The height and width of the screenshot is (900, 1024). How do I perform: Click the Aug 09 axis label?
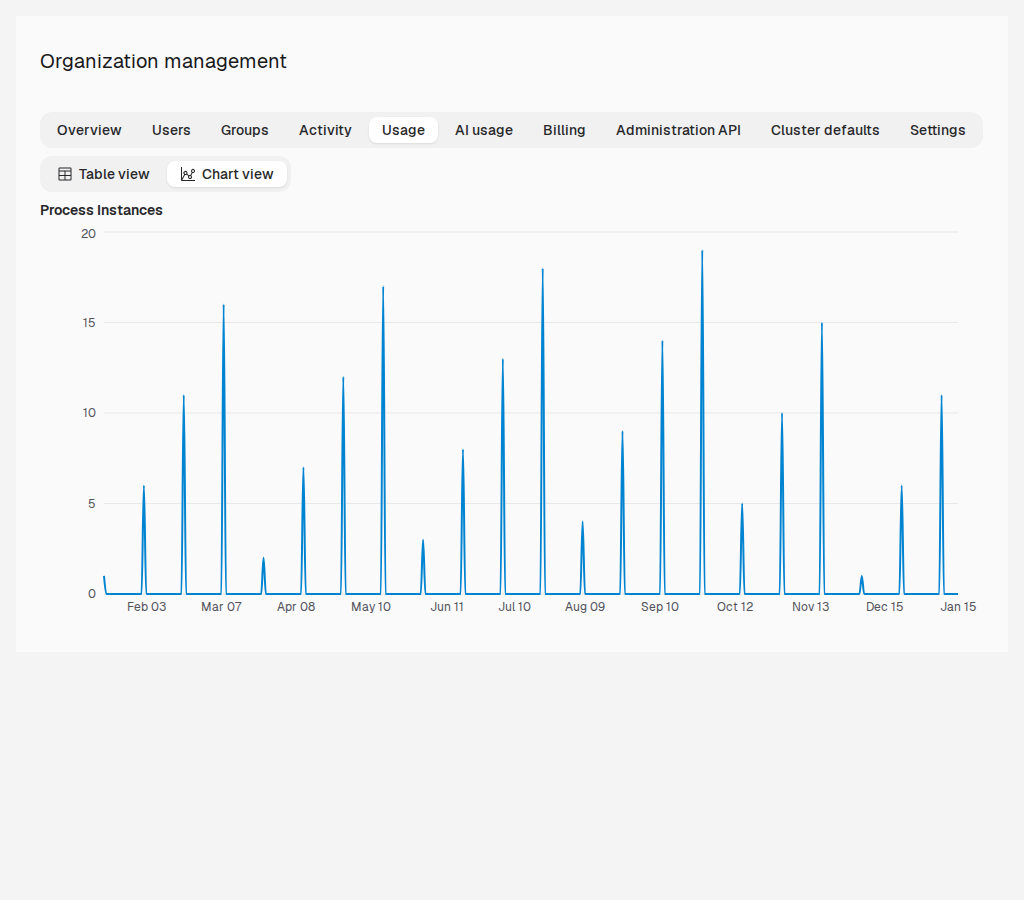coord(585,607)
